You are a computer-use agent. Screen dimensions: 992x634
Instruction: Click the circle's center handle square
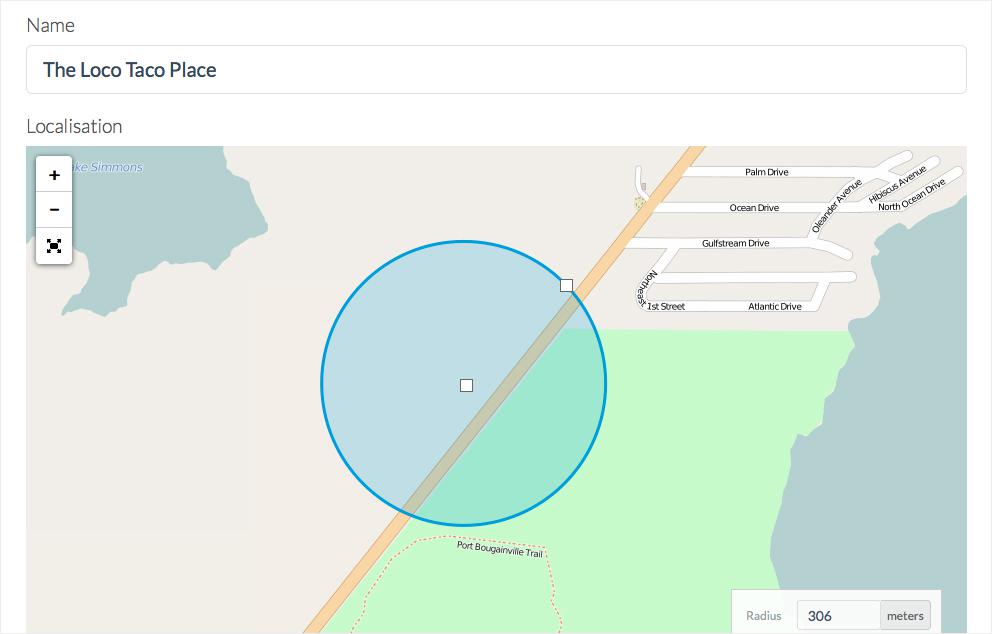pos(466,385)
